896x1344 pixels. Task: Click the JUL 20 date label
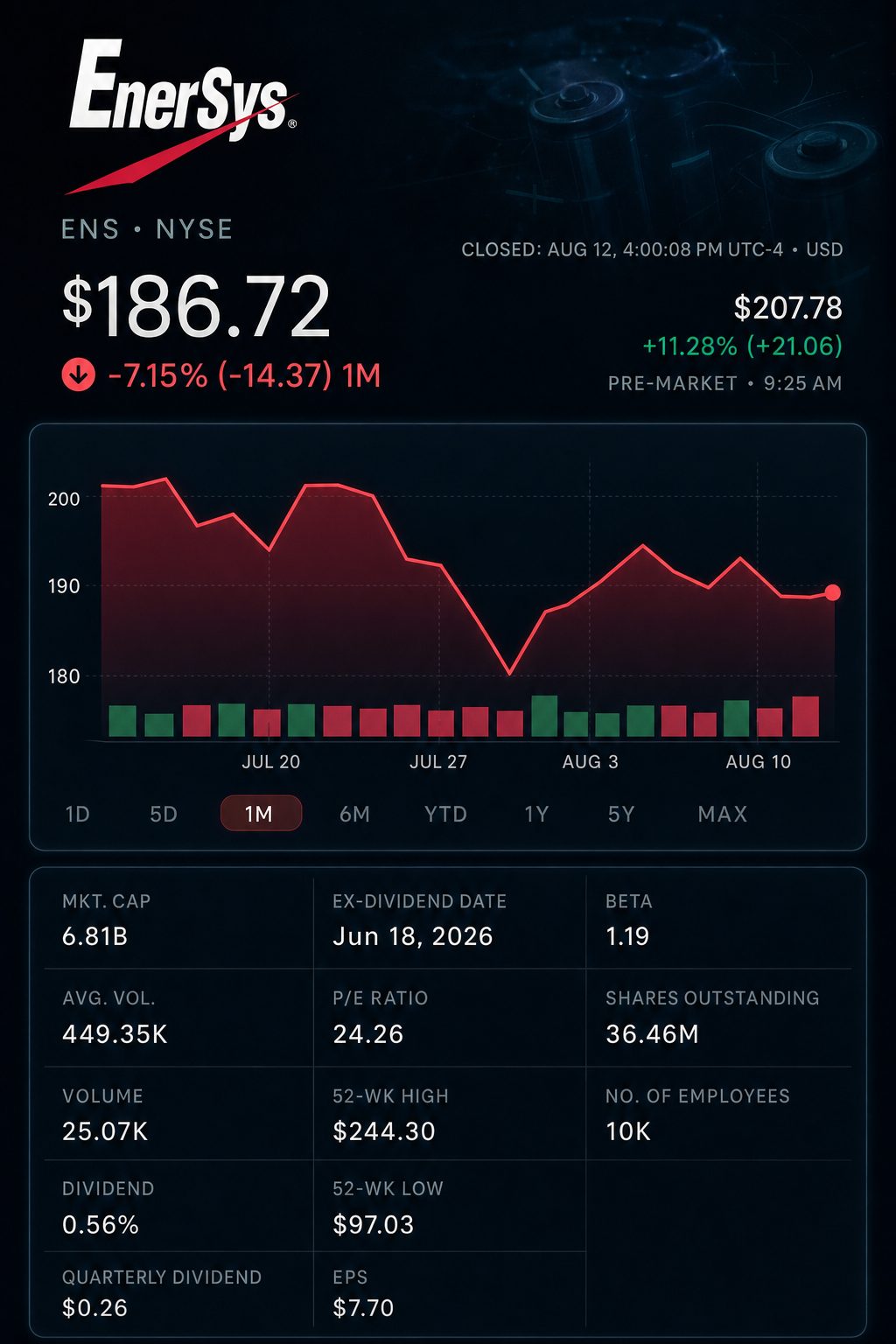pyautogui.click(x=270, y=761)
